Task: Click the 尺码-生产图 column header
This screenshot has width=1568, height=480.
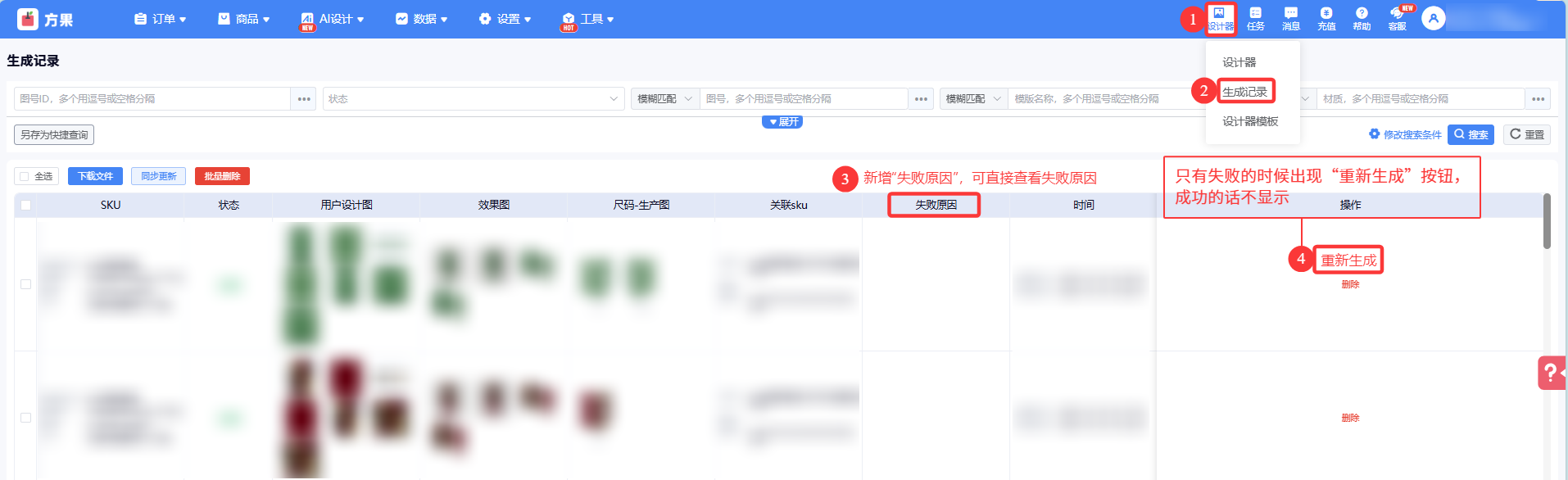Action: click(641, 205)
